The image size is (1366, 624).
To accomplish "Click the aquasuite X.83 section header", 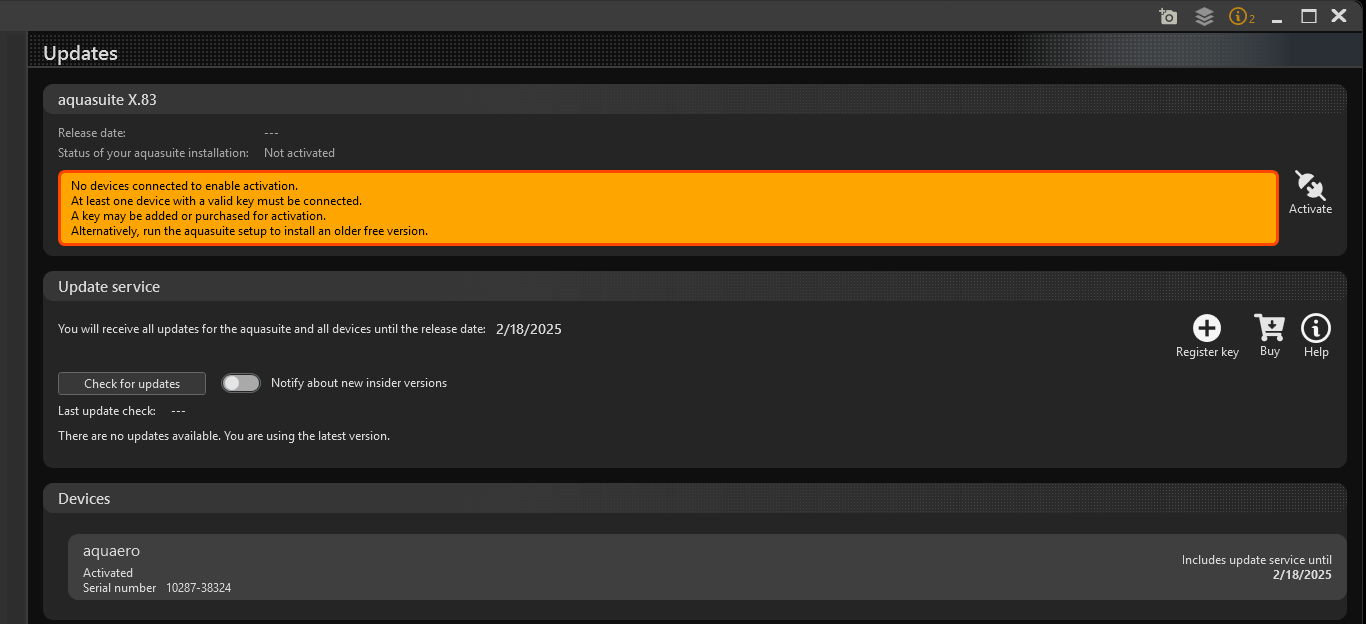I will pyautogui.click(x=694, y=99).
